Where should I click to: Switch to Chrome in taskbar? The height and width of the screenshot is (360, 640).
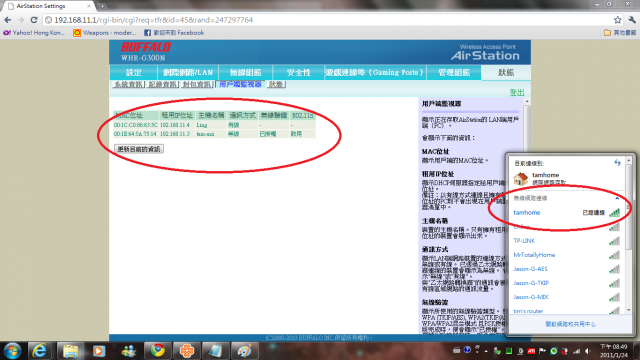158,351
